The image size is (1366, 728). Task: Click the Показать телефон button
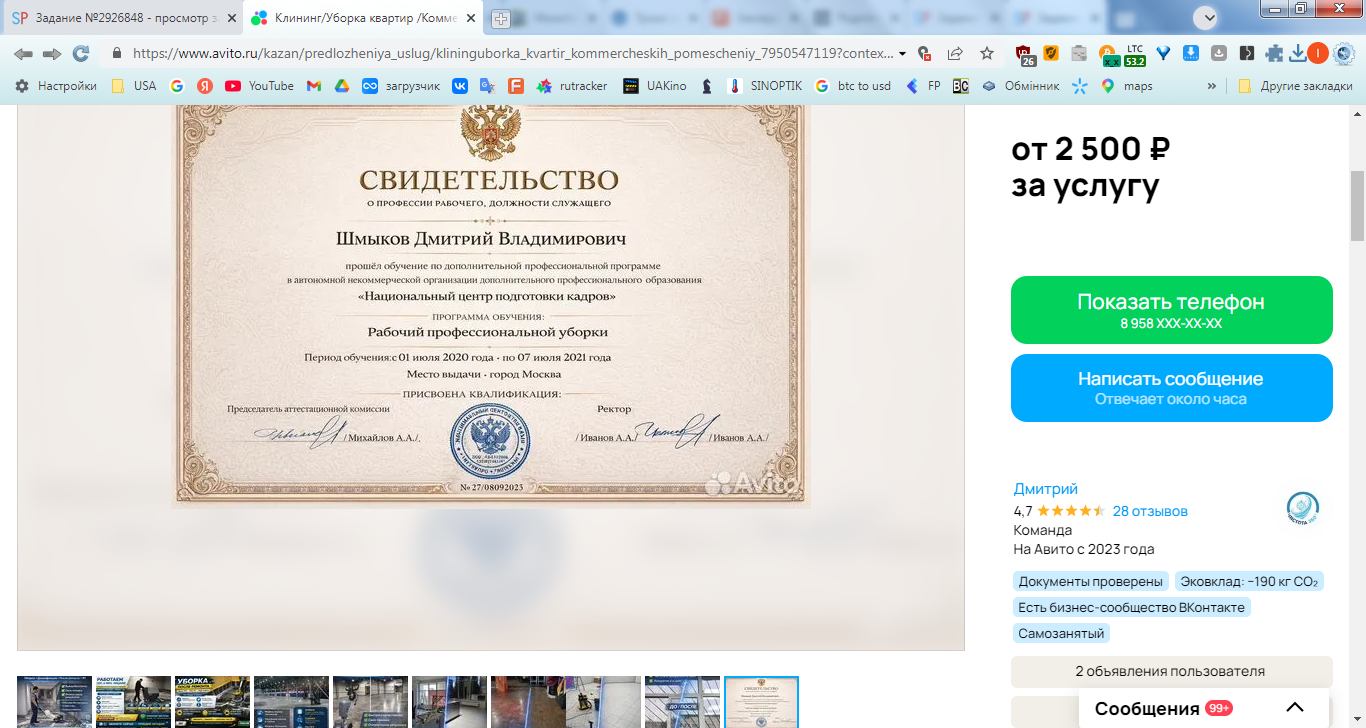(1171, 310)
